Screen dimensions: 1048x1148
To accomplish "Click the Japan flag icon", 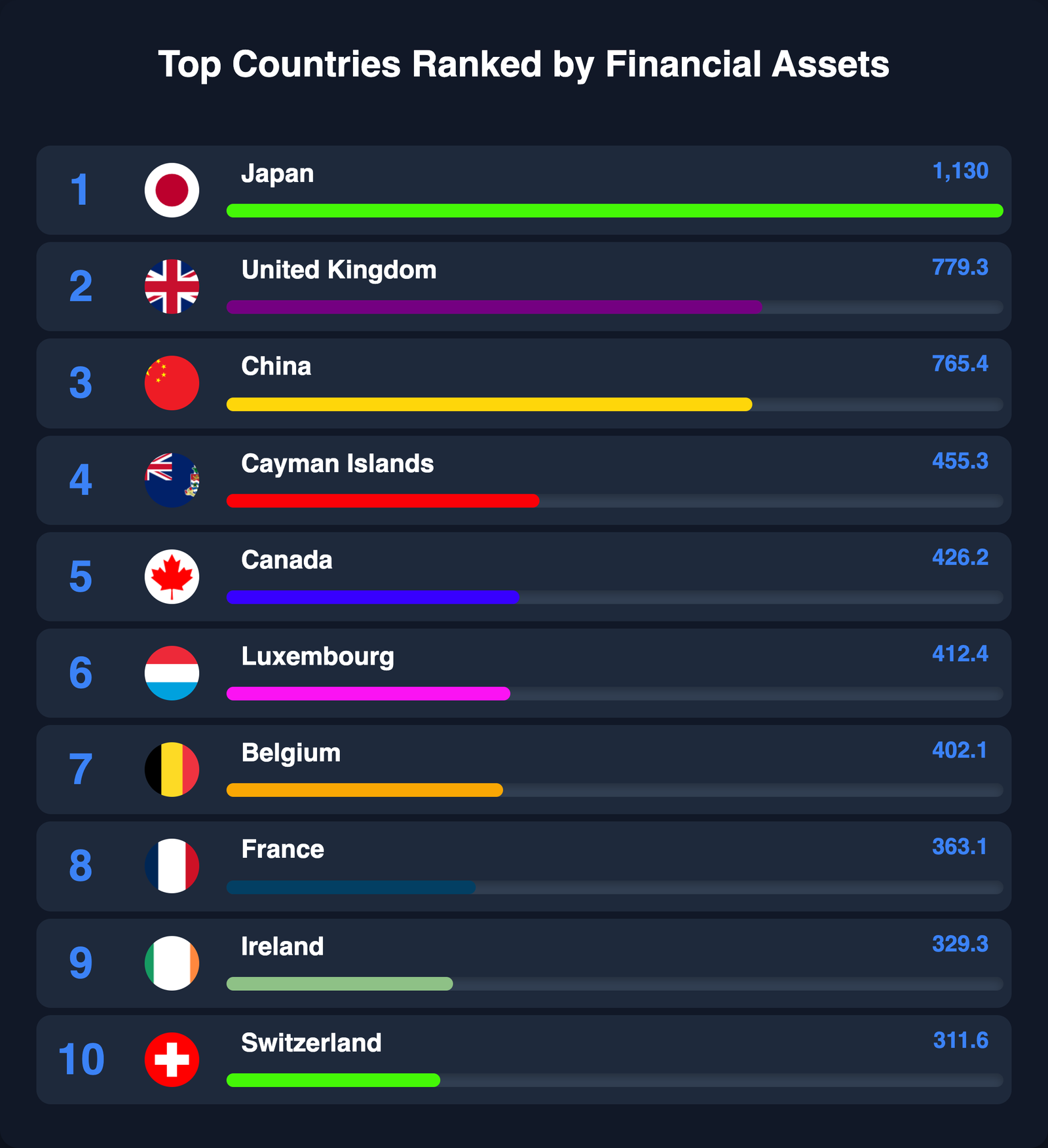I will pyautogui.click(x=172, y=190).
